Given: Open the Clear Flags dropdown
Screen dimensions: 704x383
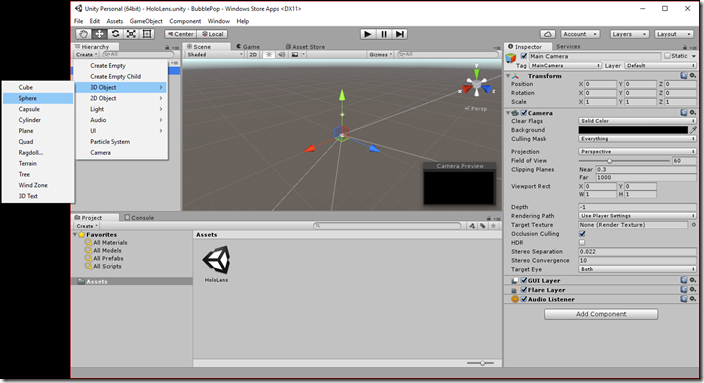Looking at the screenshot, I should tap(637, 121).
